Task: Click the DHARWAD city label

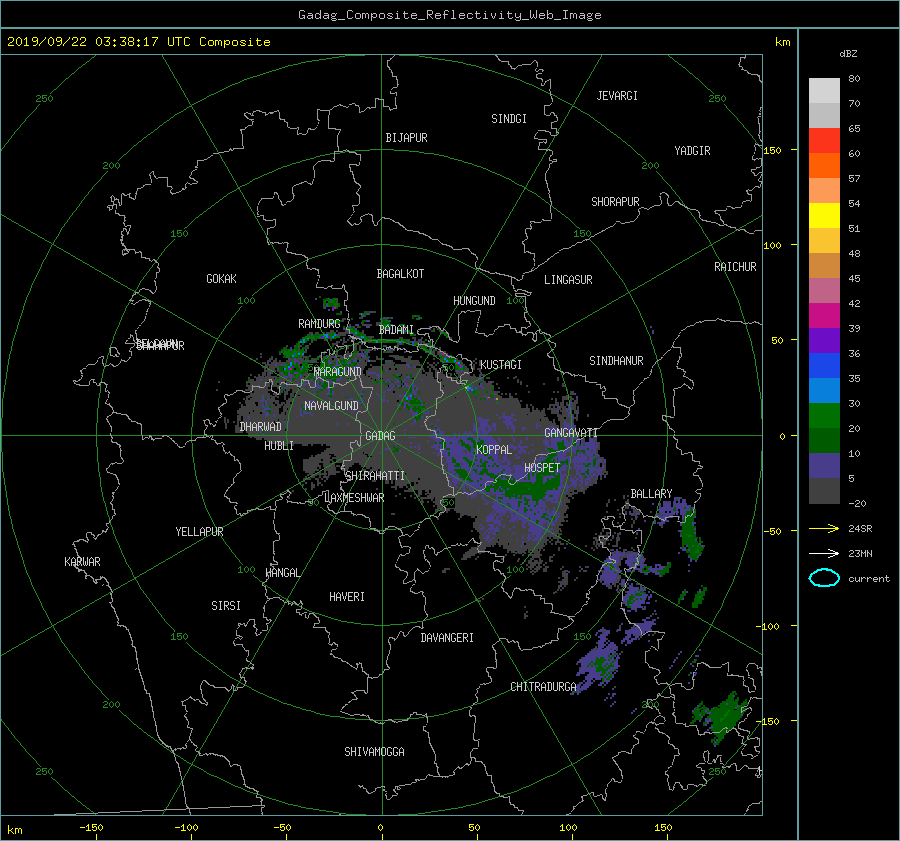Action: coord(260,427)
